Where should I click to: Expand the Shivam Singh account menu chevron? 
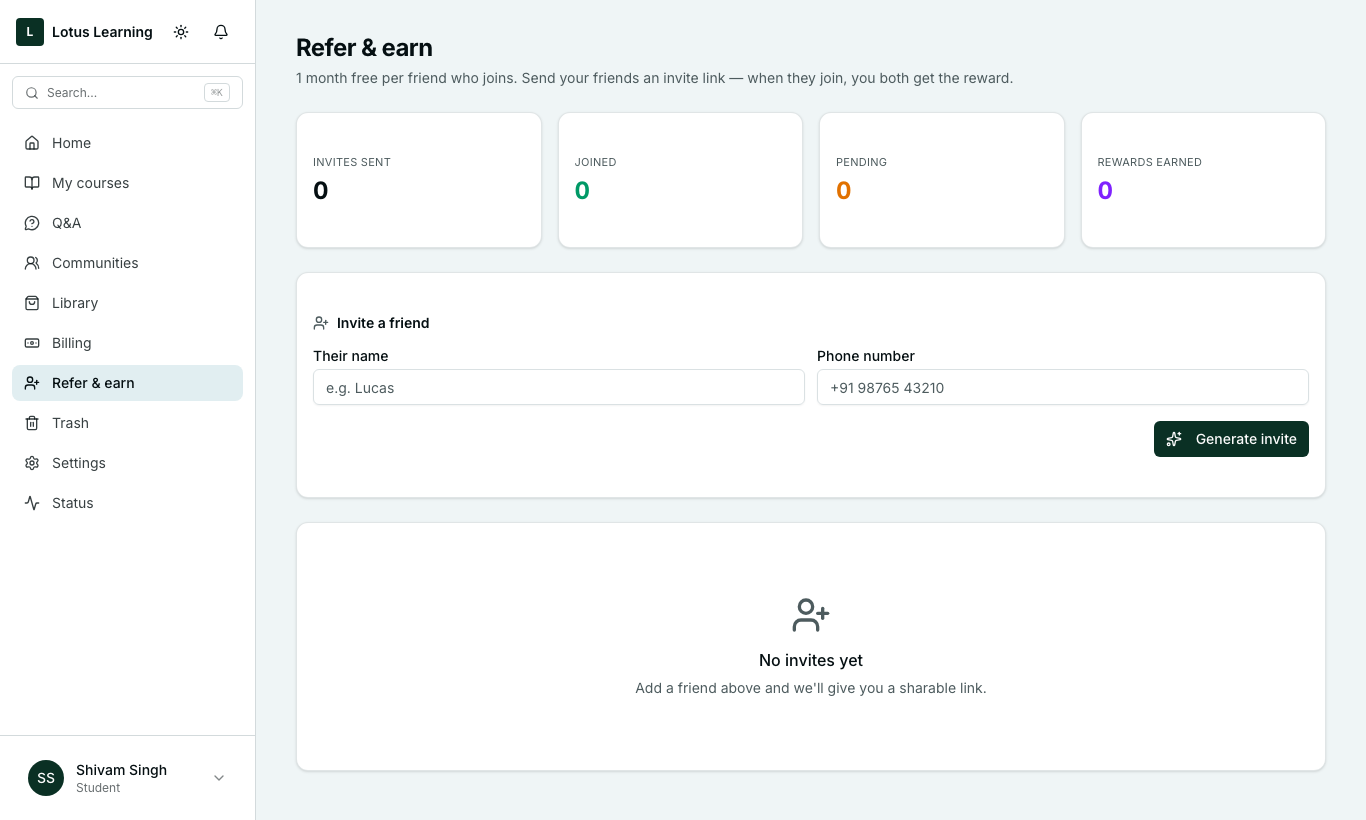[219, 778]
